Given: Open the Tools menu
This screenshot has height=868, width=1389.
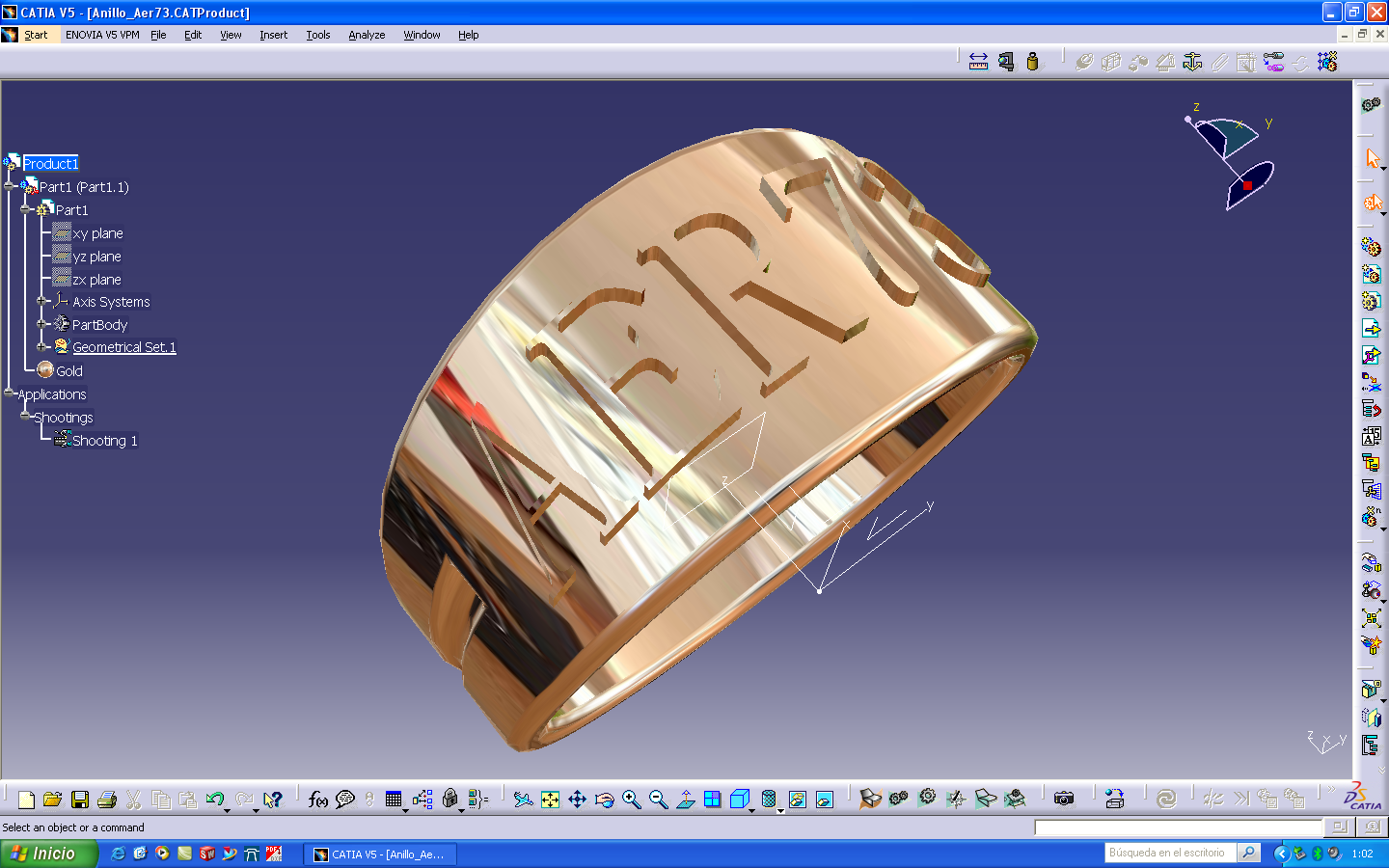Looking at the screenshot, I should pos(318,35).
